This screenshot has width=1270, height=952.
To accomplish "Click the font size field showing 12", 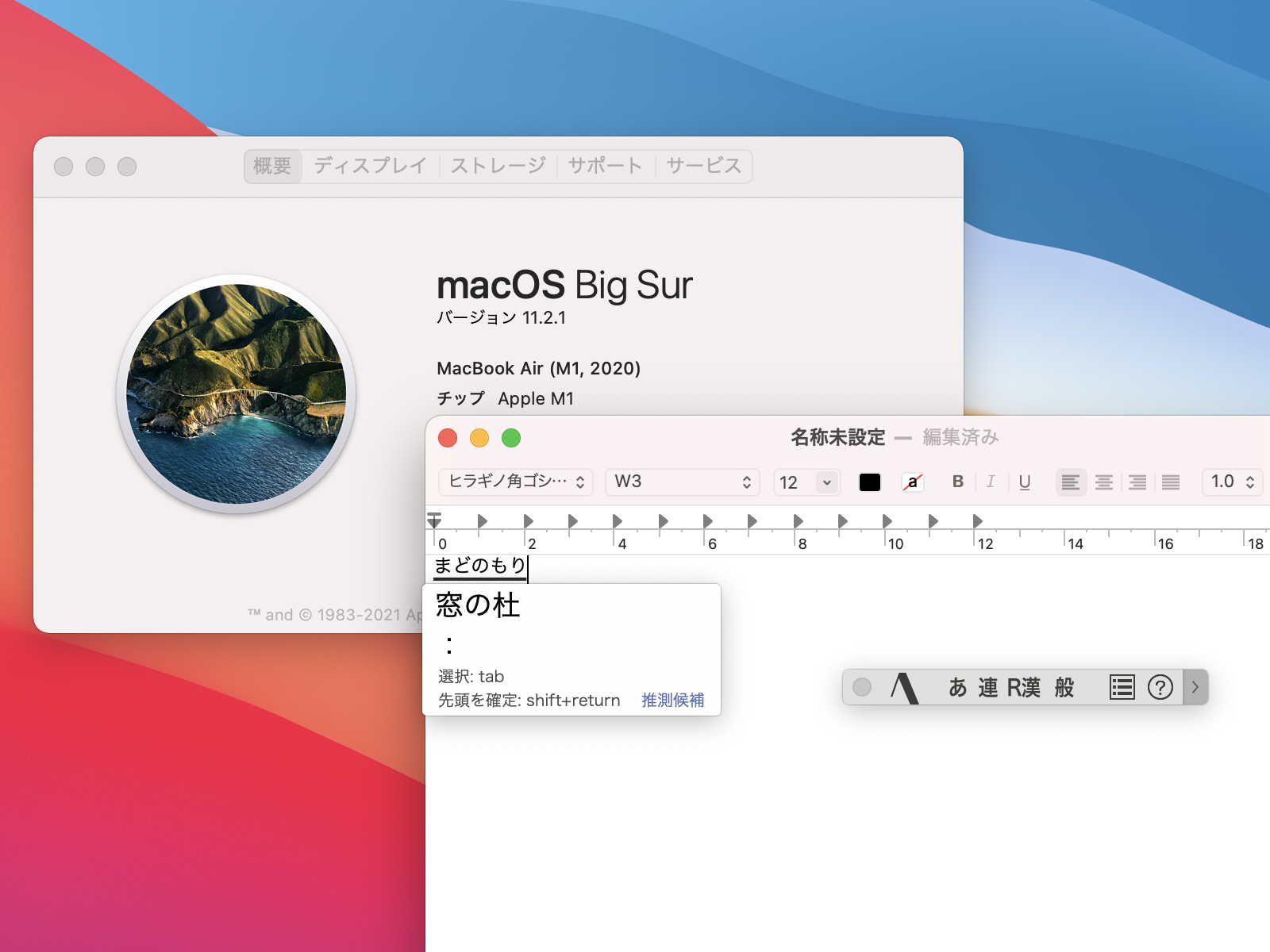I will click(794, 482).
